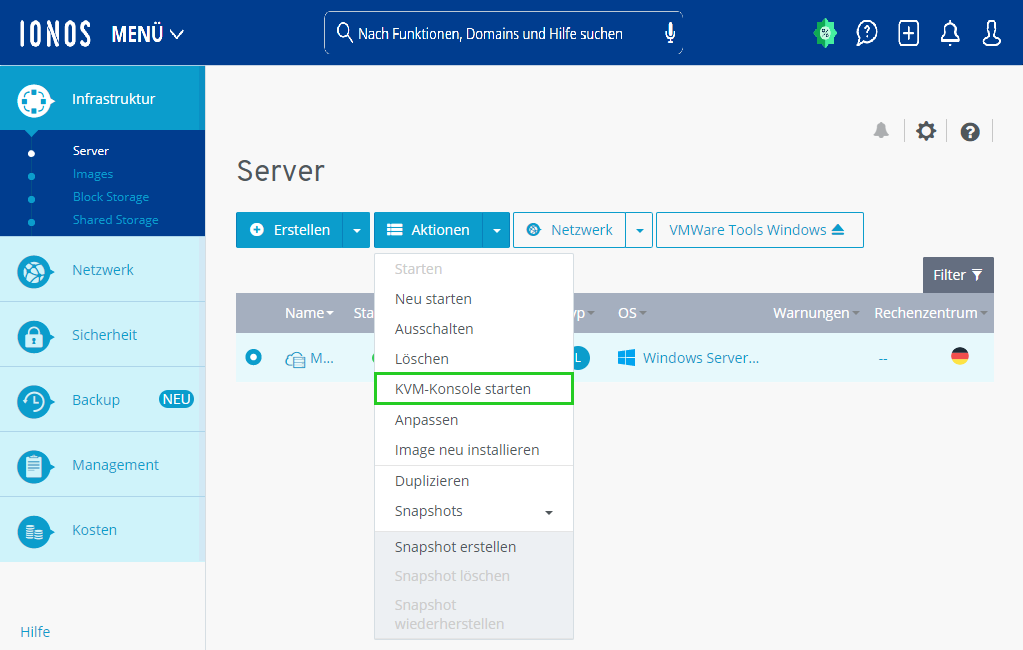
Task: Choose Löschen from Aktionen menu
Action: coord(474,359)
